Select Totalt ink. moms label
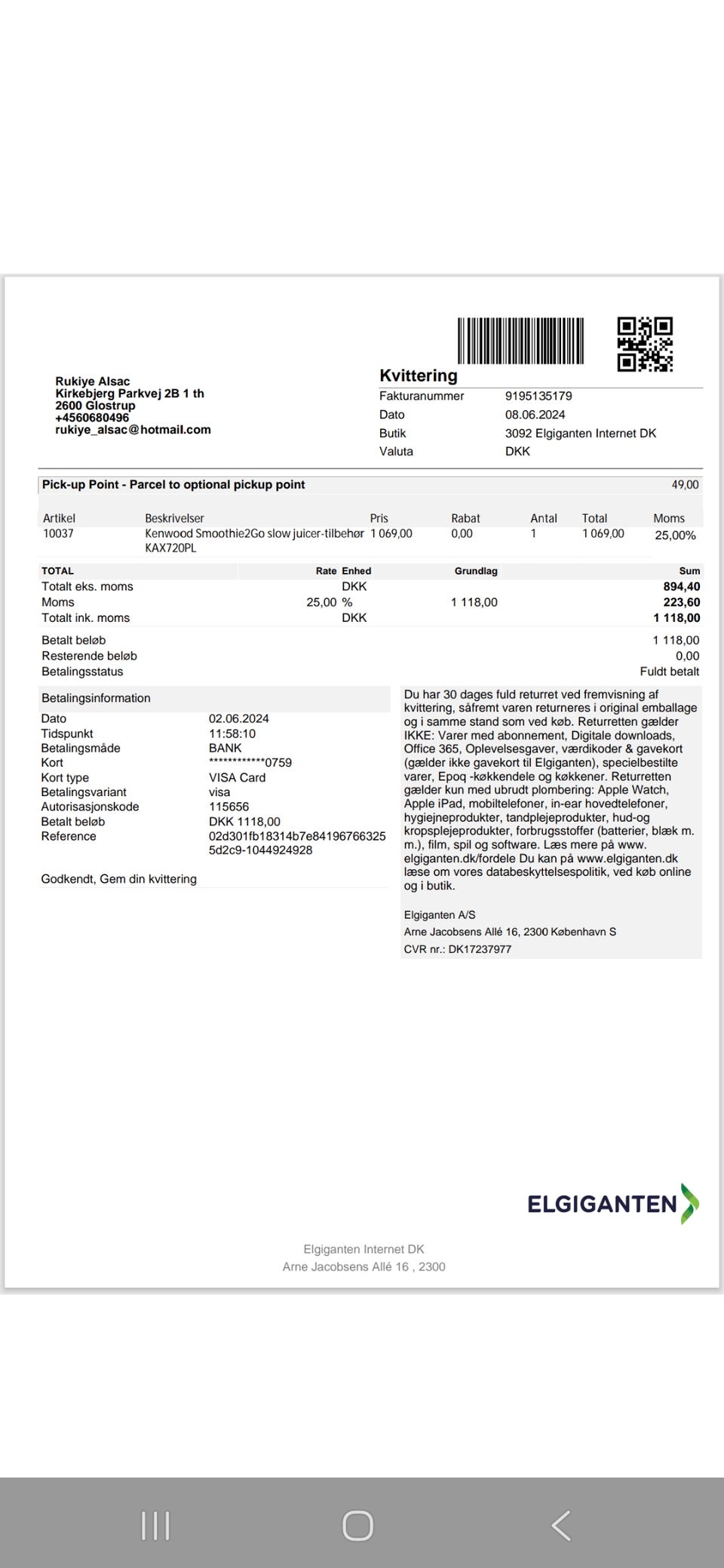The height and width of the screenshot is (1568, 724). point(85,618)
